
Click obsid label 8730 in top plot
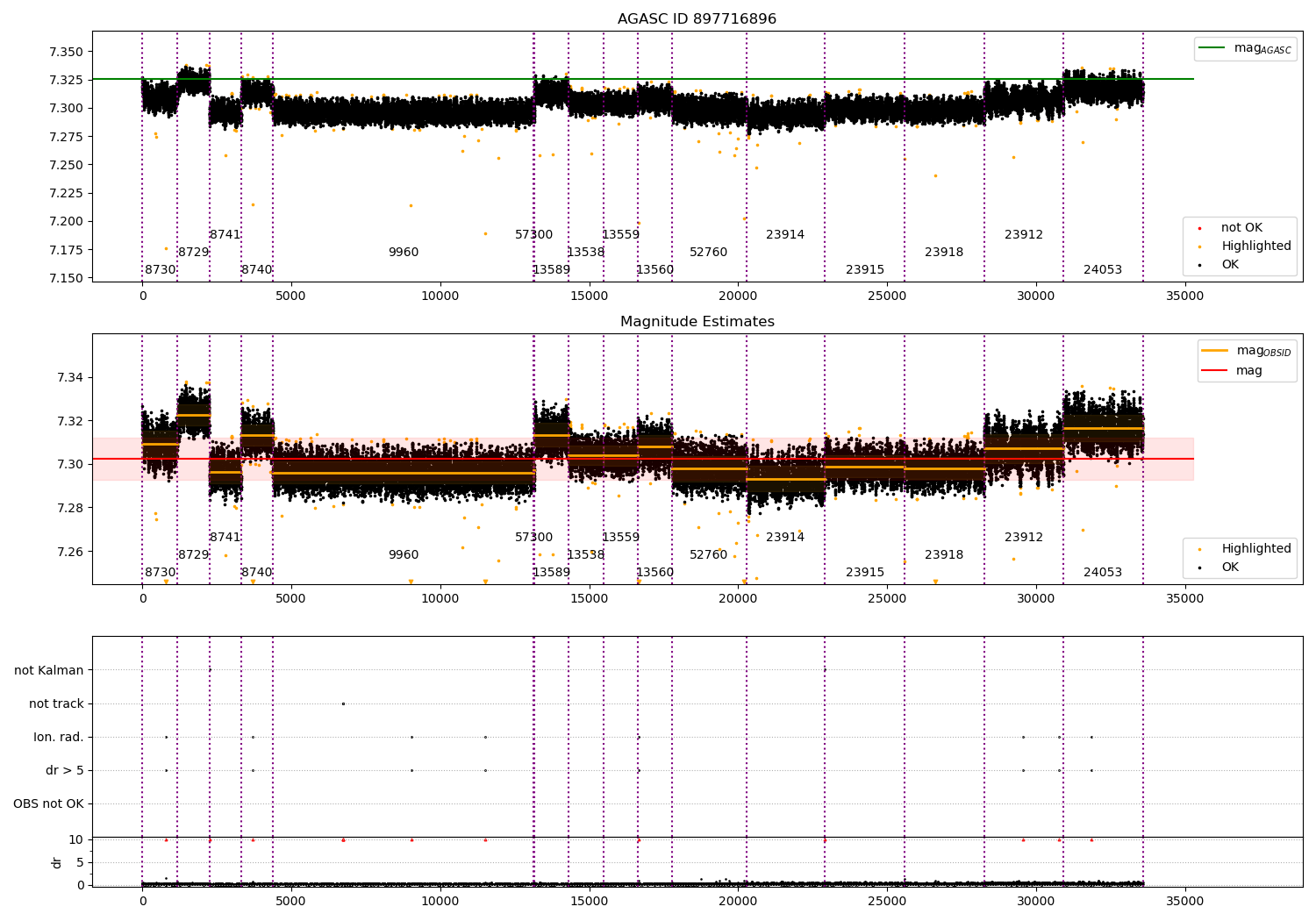(161, 270)
